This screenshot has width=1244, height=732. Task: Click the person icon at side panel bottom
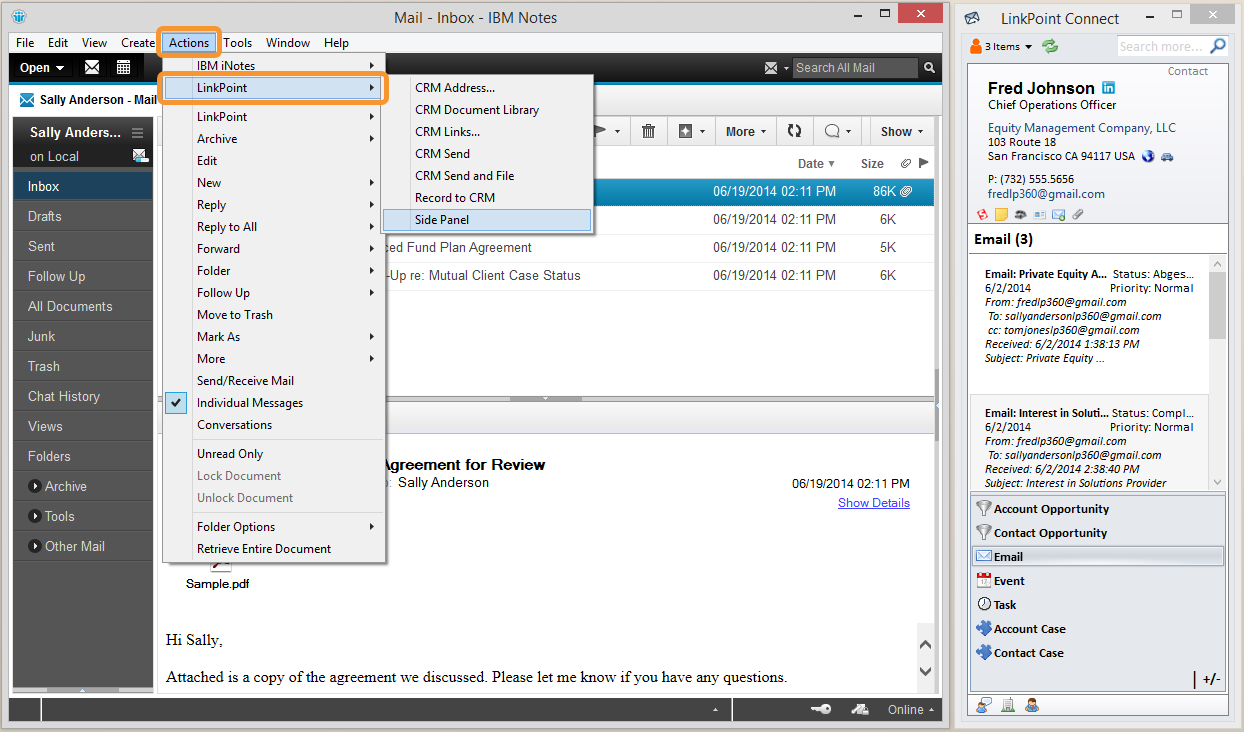(x=1031, y=705)
